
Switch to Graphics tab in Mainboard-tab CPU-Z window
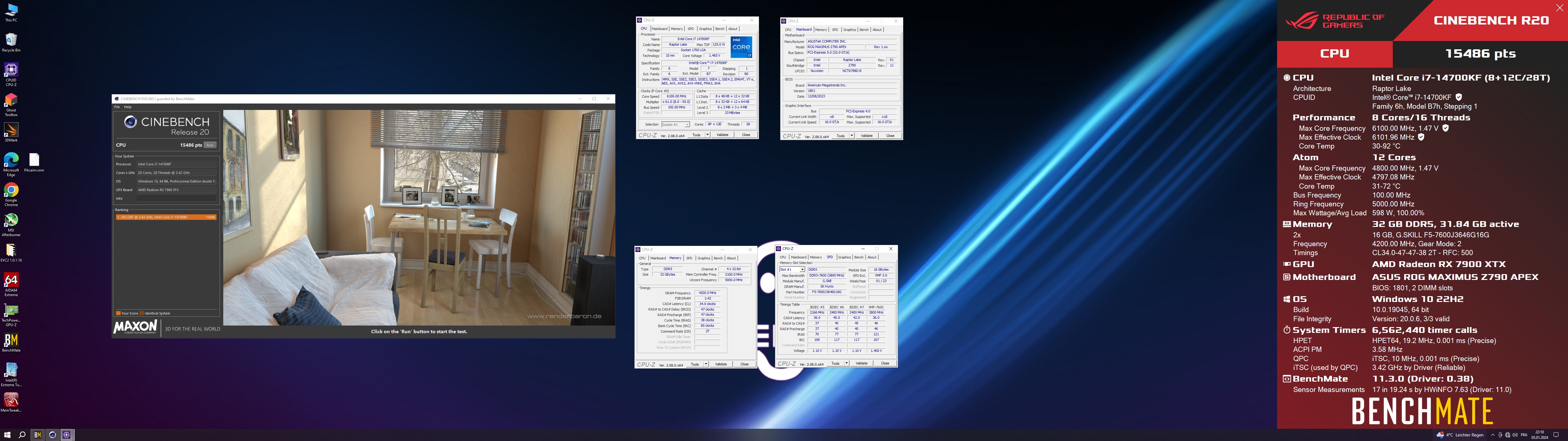click(850, 30)
